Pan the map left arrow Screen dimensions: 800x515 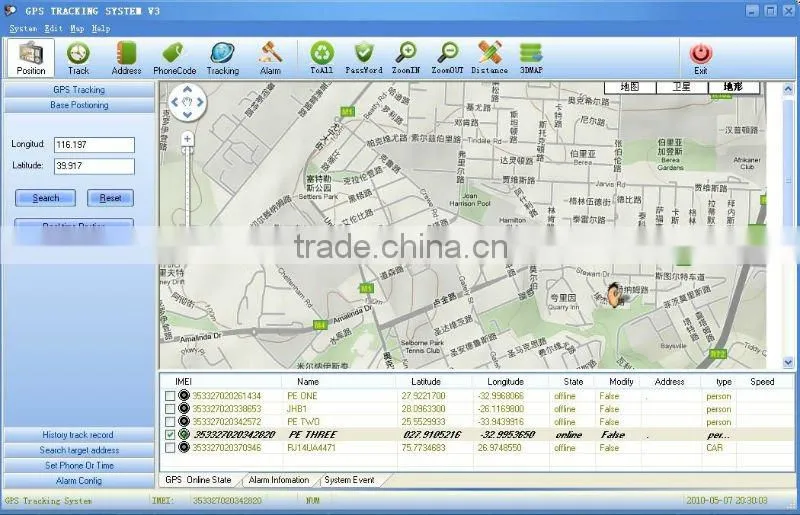tap(175, 102)
